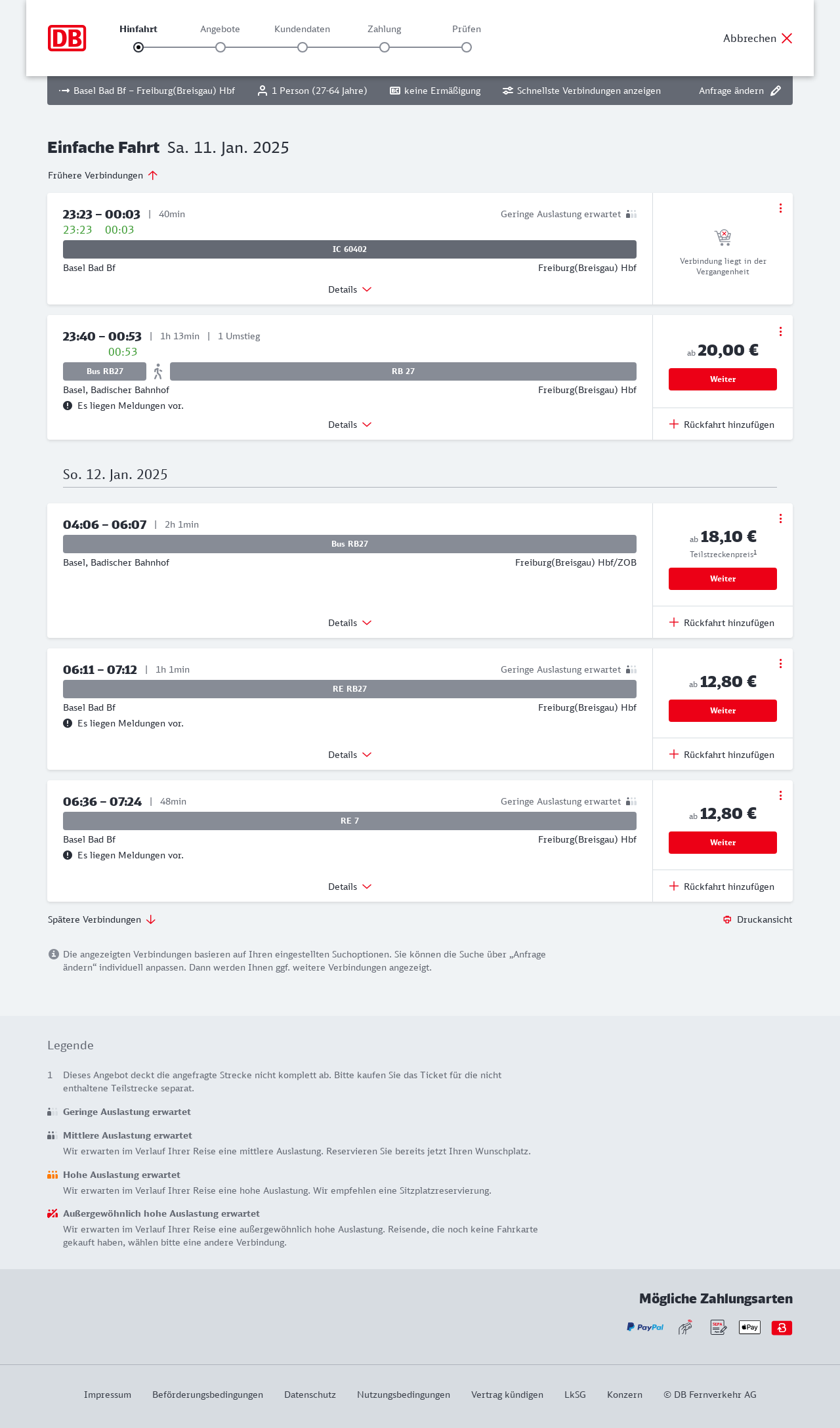Open three-dot menu for 23:40 connection
The height and width of the screenshot is (1428, 840).
click(x=780, y=331)
